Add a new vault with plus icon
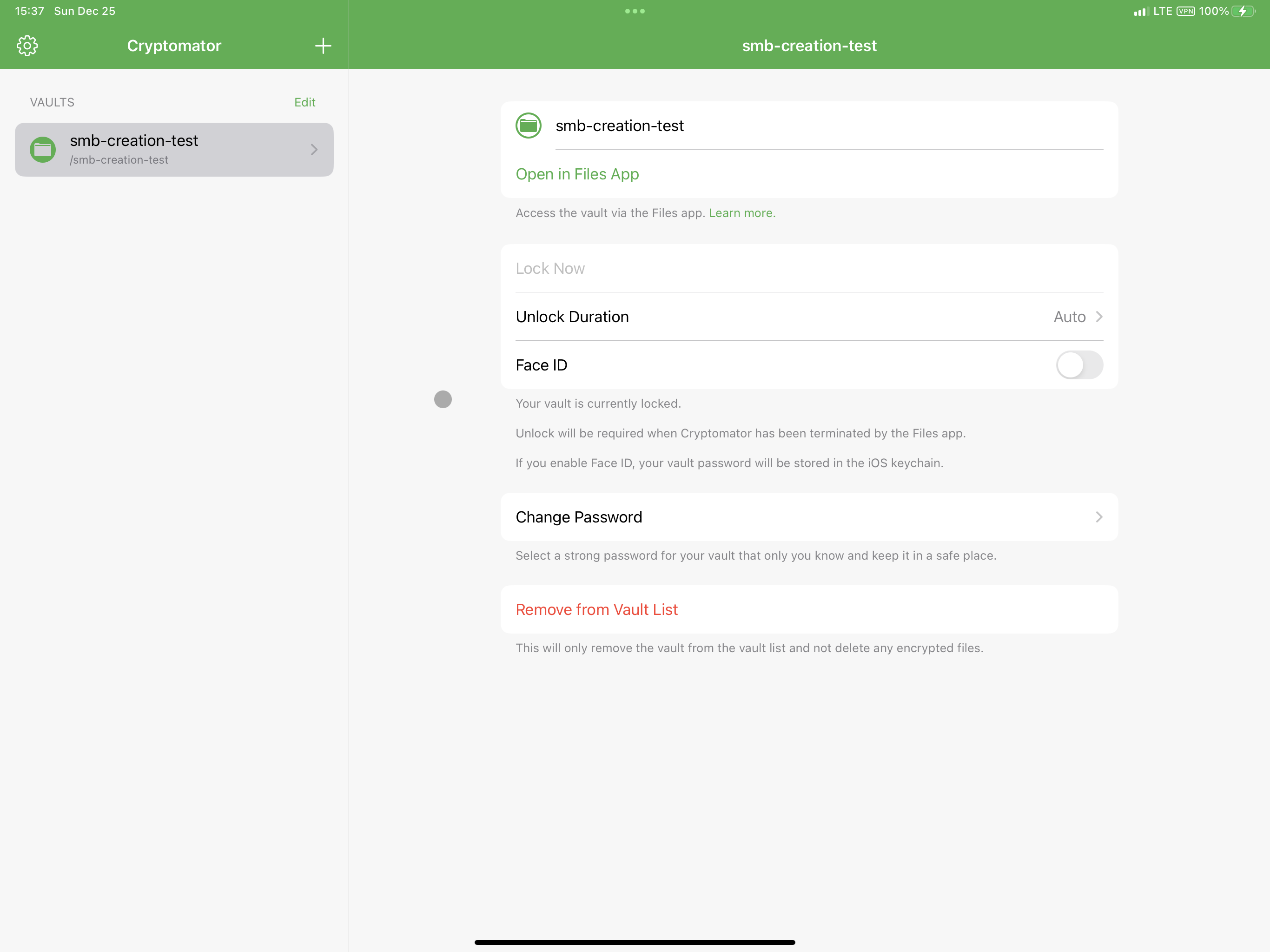 tap(323, 46)
